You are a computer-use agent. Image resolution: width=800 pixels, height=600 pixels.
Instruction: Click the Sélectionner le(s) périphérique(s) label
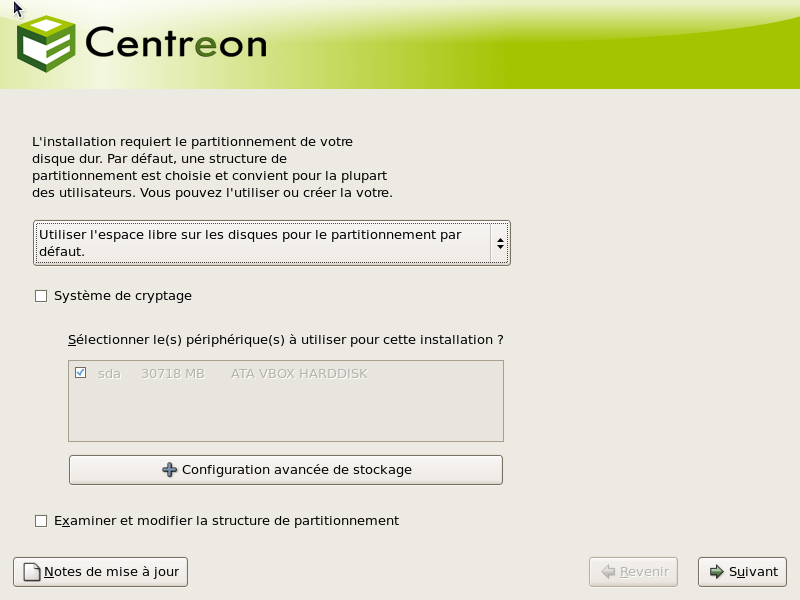pos(286,340)
